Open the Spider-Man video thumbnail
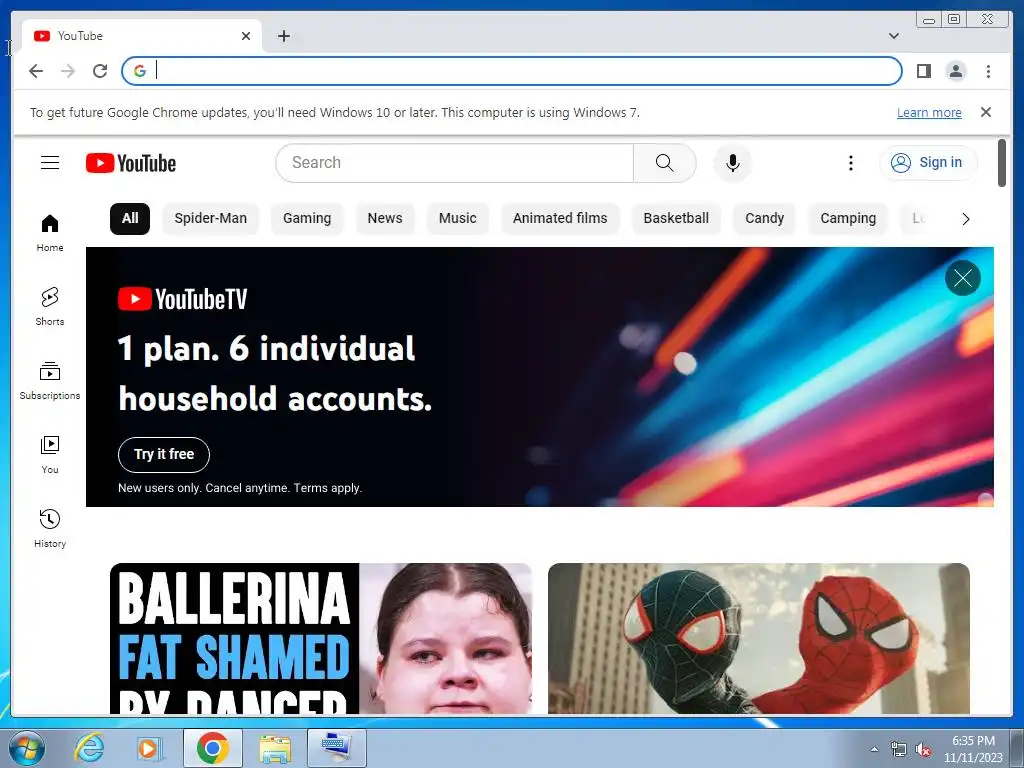 click(758, 638)
